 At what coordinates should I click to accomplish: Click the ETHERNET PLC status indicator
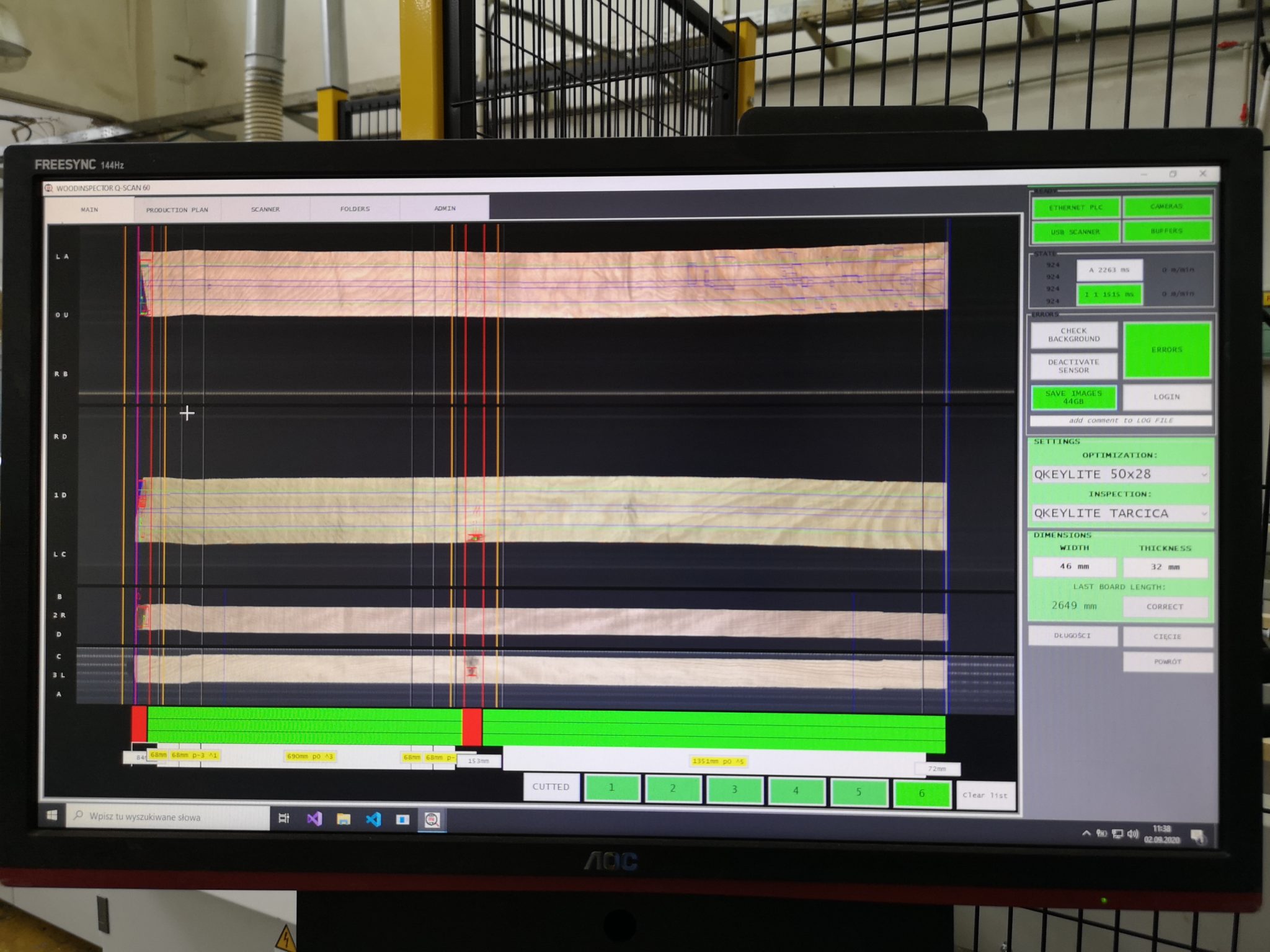pos(1076,208)
